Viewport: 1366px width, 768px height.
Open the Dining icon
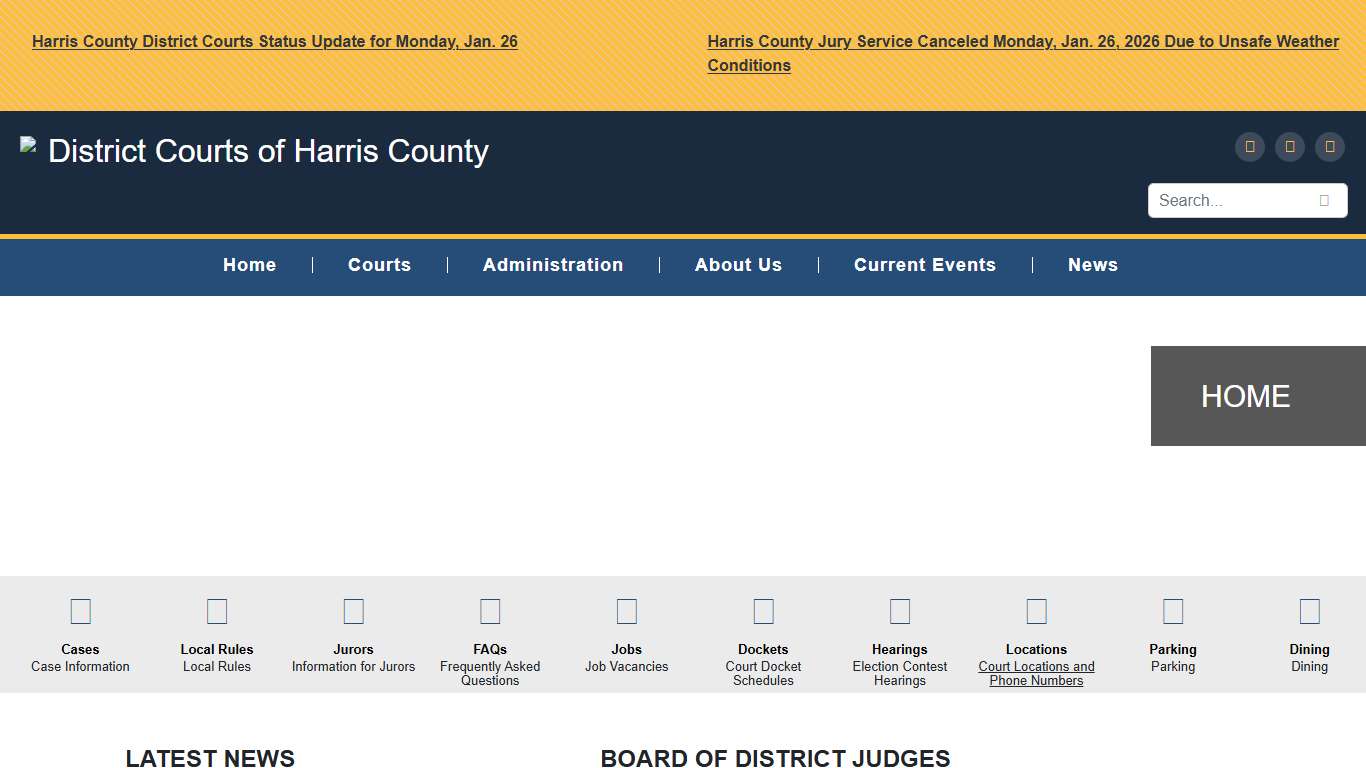click(1309, 611)
